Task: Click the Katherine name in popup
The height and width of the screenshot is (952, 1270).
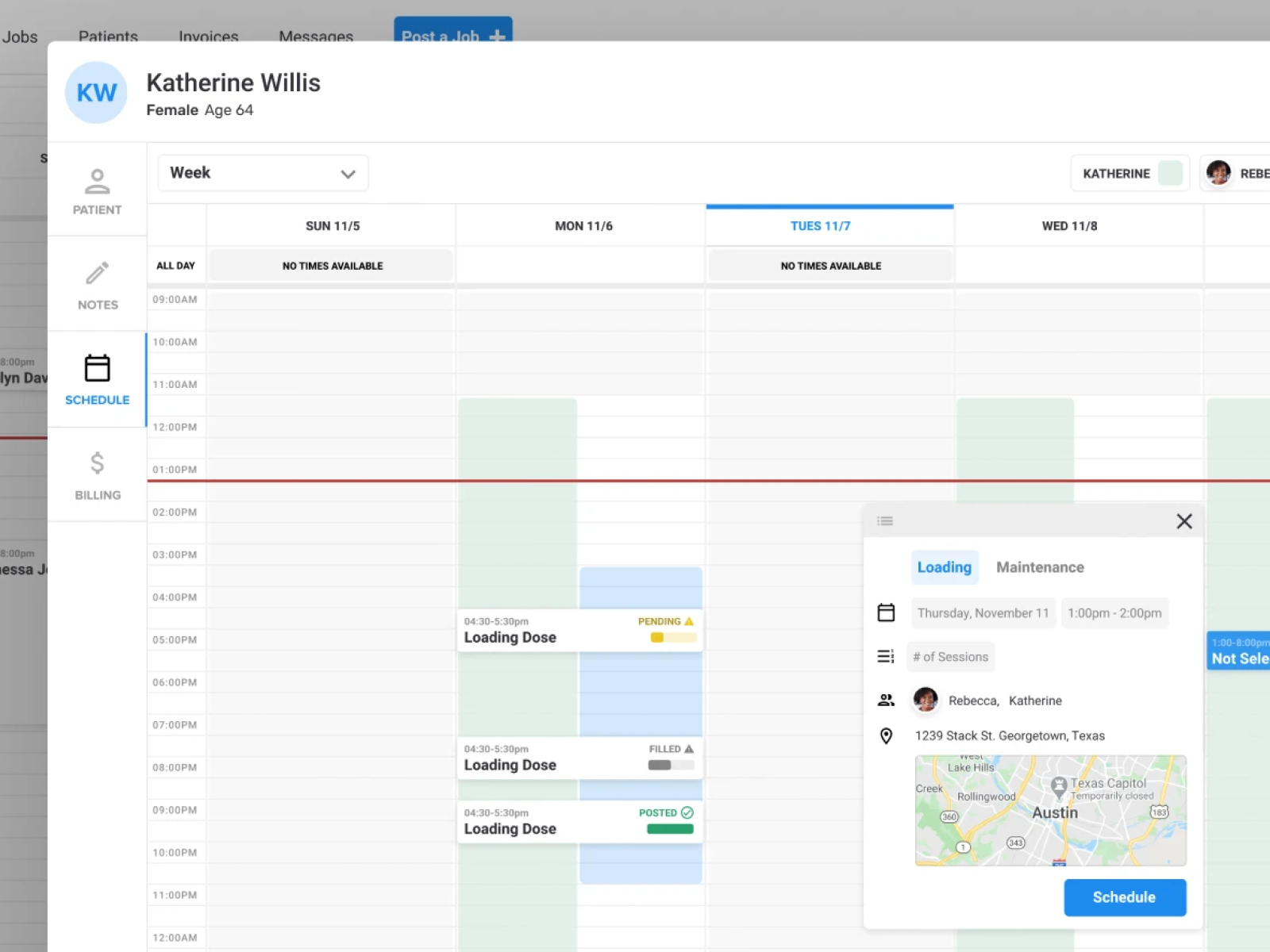Action: click(x=1035, y=701)
